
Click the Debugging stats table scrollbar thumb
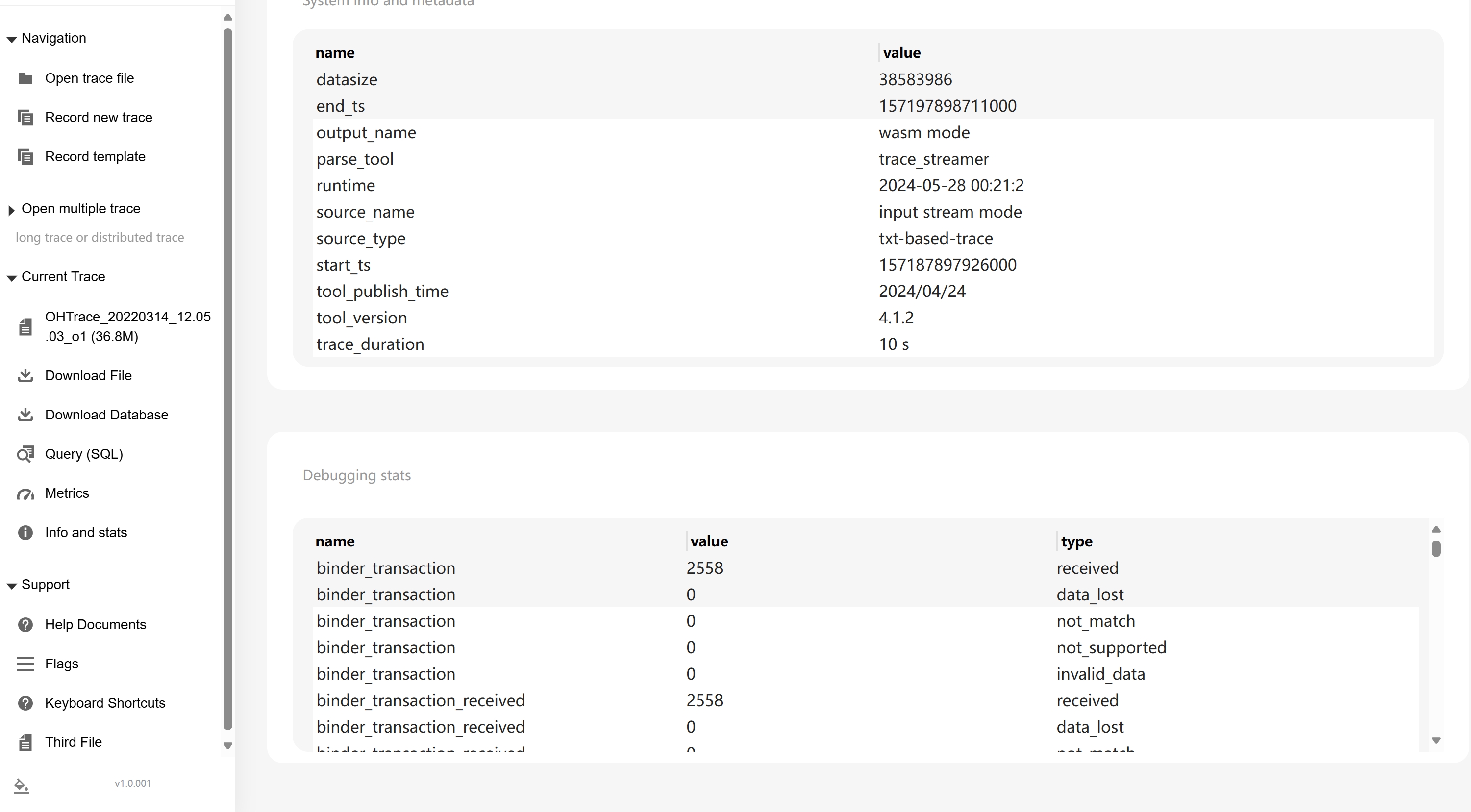tap(1436, 549)
